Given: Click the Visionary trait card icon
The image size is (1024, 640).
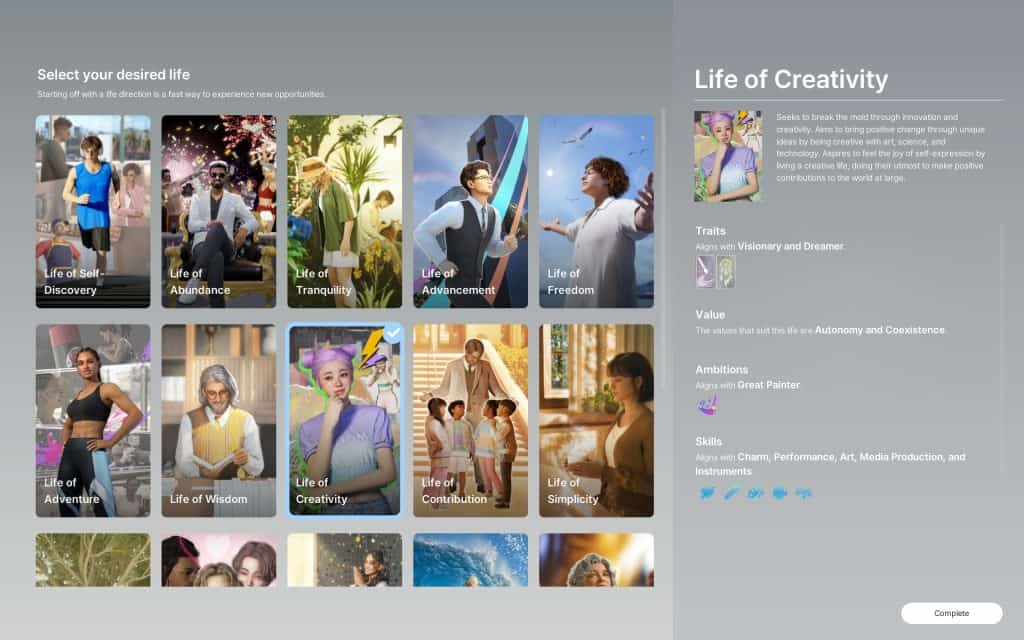Looking at the screenshot, I should [x=705, y=271].
